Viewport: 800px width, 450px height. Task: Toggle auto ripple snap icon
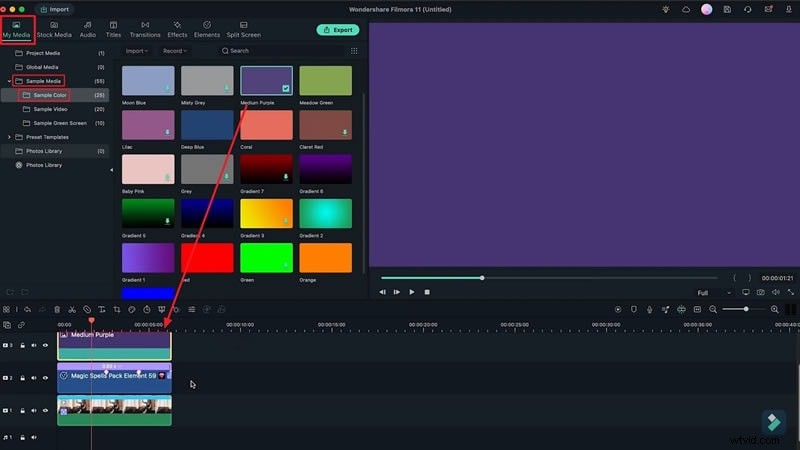[x=681, y=310]
